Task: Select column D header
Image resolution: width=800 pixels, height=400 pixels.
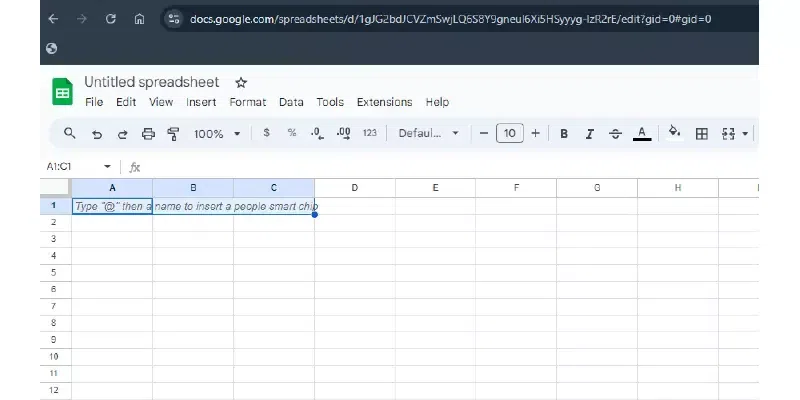Action: (x=355, y=188)
